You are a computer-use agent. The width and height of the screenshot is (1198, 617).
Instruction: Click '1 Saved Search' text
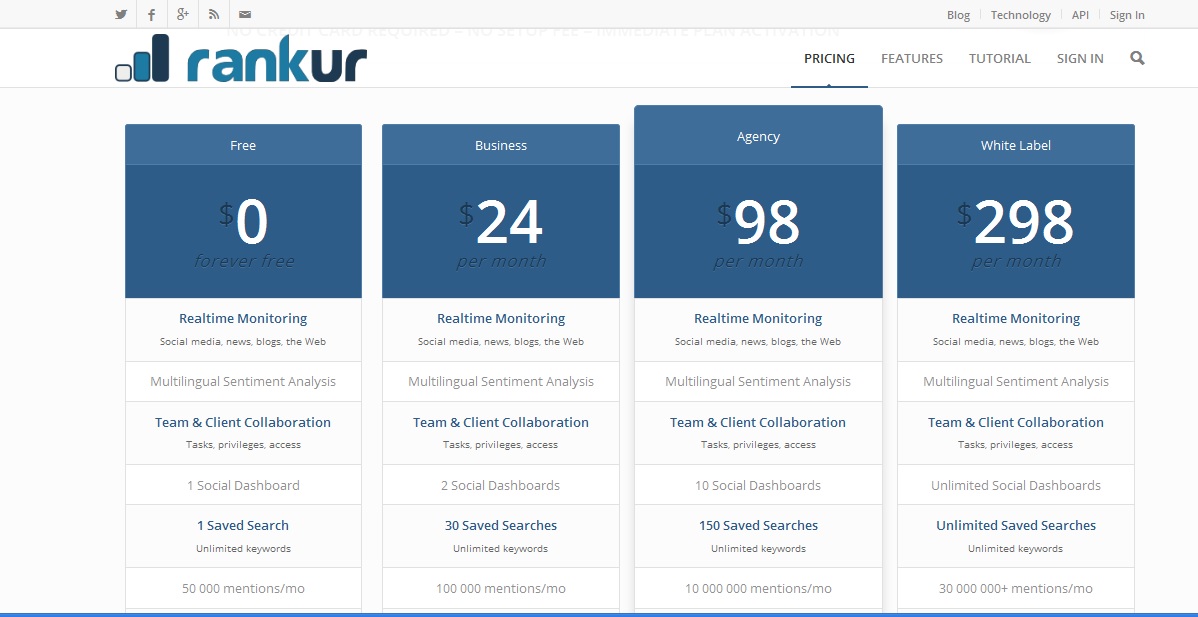[x=243, y=525]
